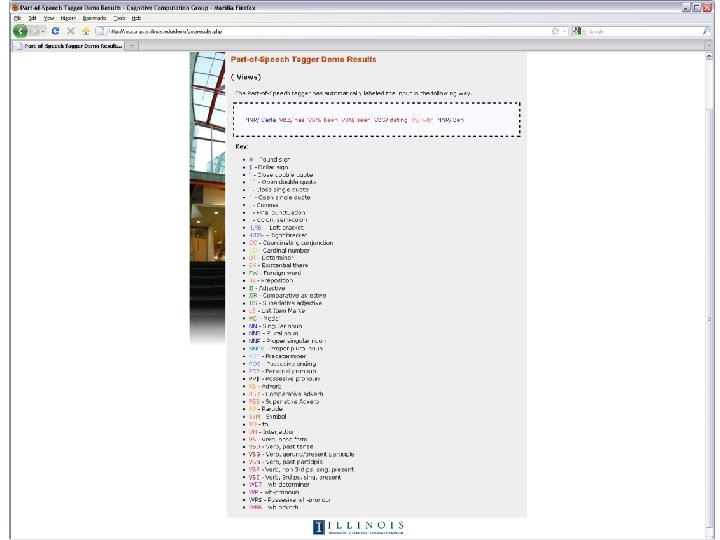Screen dimensions: 720x540
Task: Click the 'Possessive wh-pronoun' key entry
Action: (290, 500)
